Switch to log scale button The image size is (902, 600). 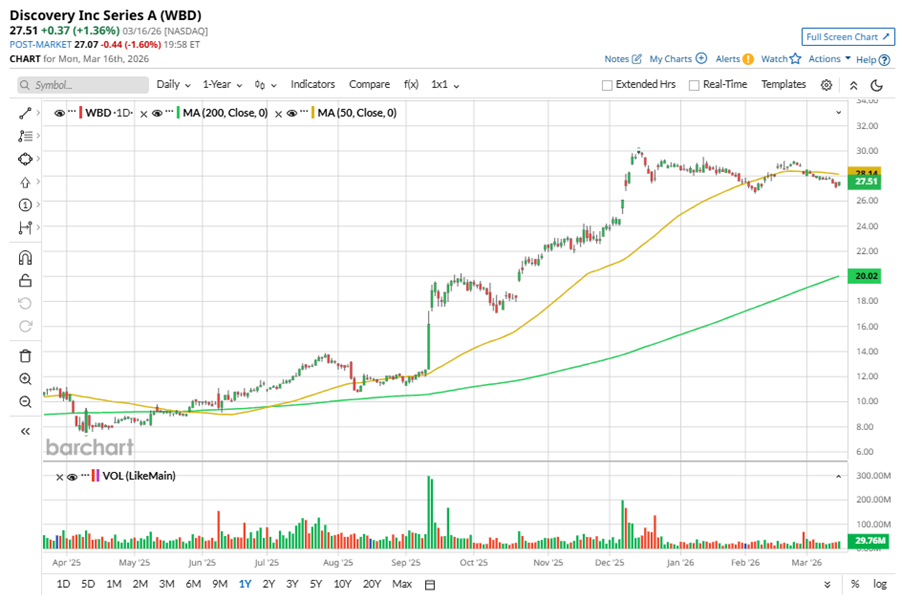(880, 584)
